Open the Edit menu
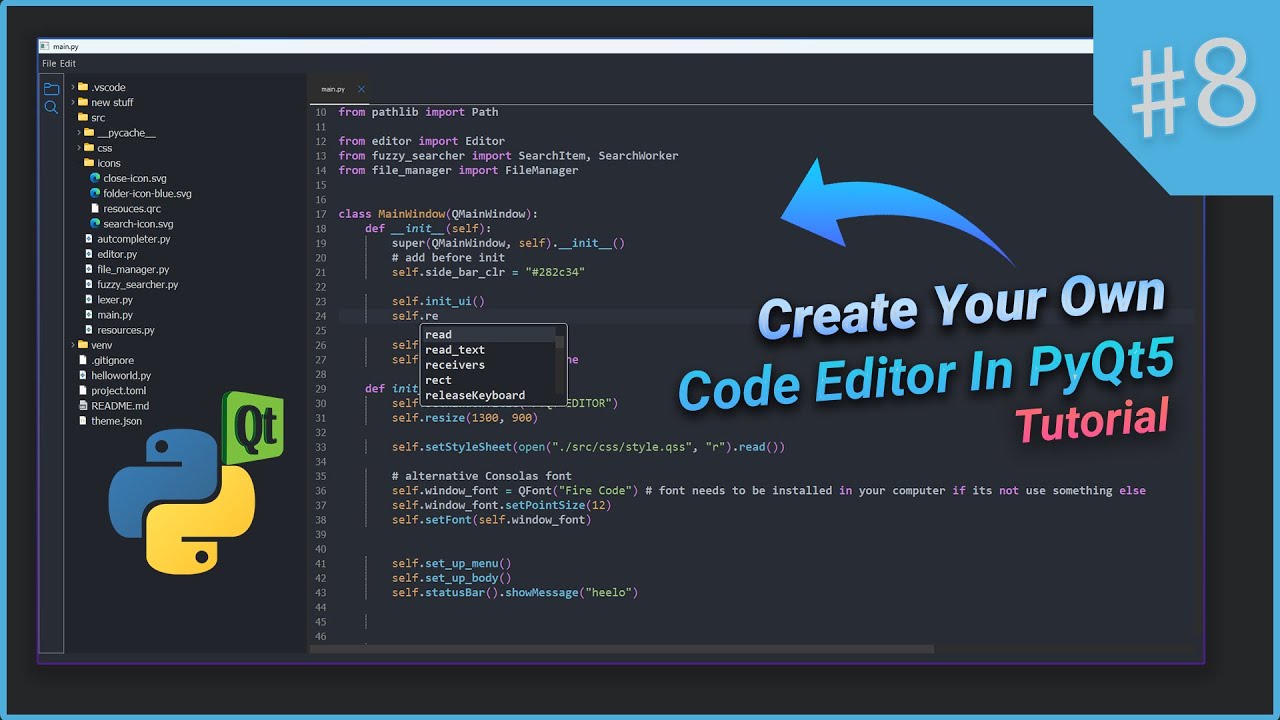The image size is (1280, 720). coord(68,64)
